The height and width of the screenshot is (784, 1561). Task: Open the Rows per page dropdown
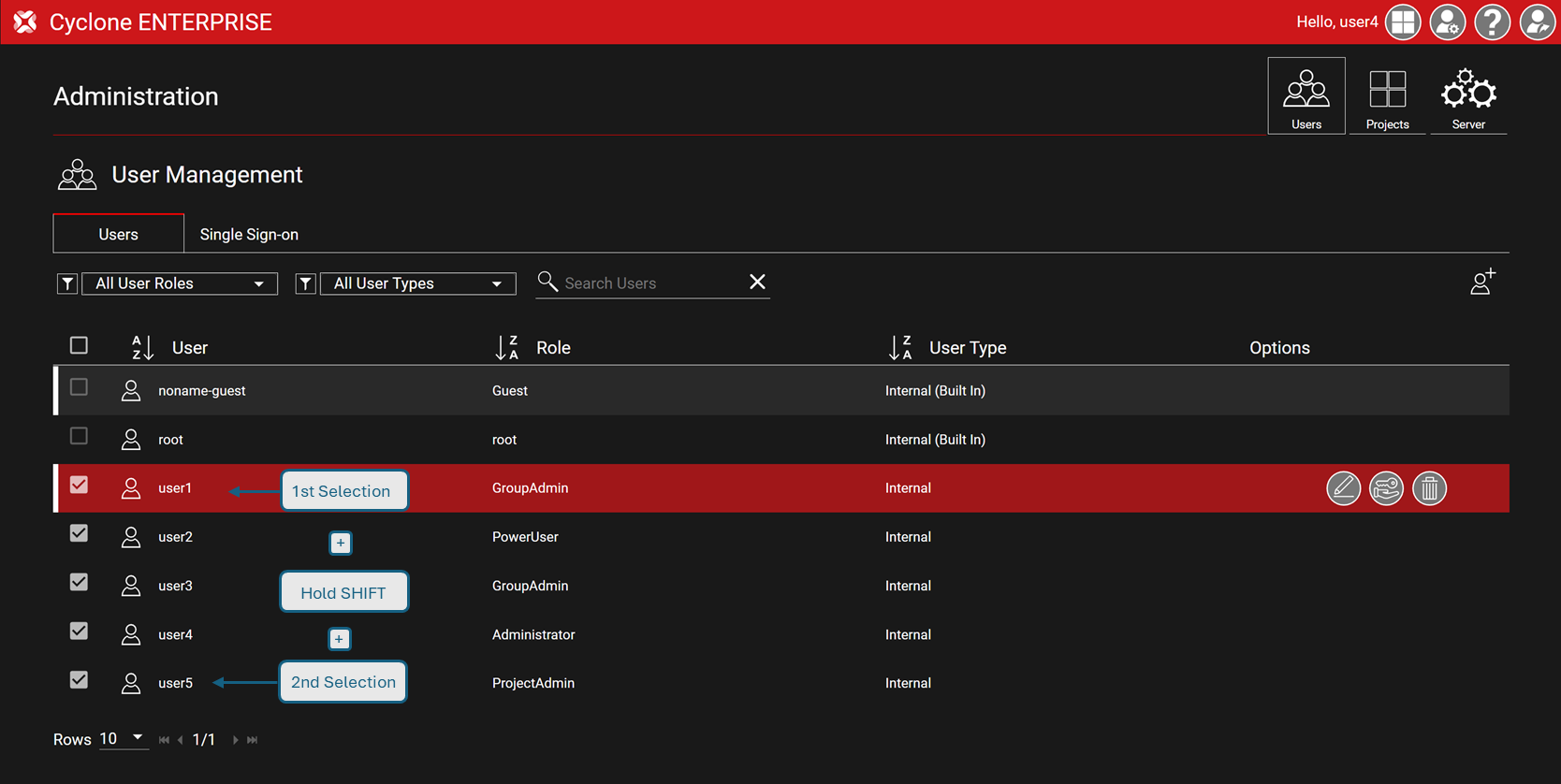point(123,739)
